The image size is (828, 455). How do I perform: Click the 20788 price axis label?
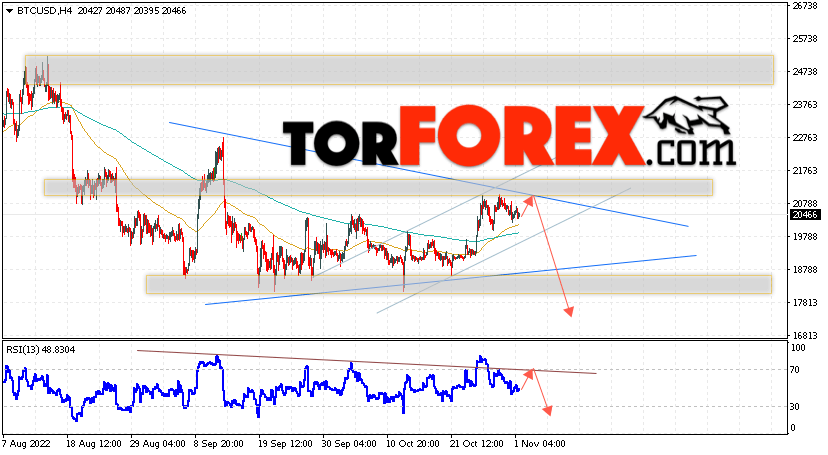tap(805, 203)
